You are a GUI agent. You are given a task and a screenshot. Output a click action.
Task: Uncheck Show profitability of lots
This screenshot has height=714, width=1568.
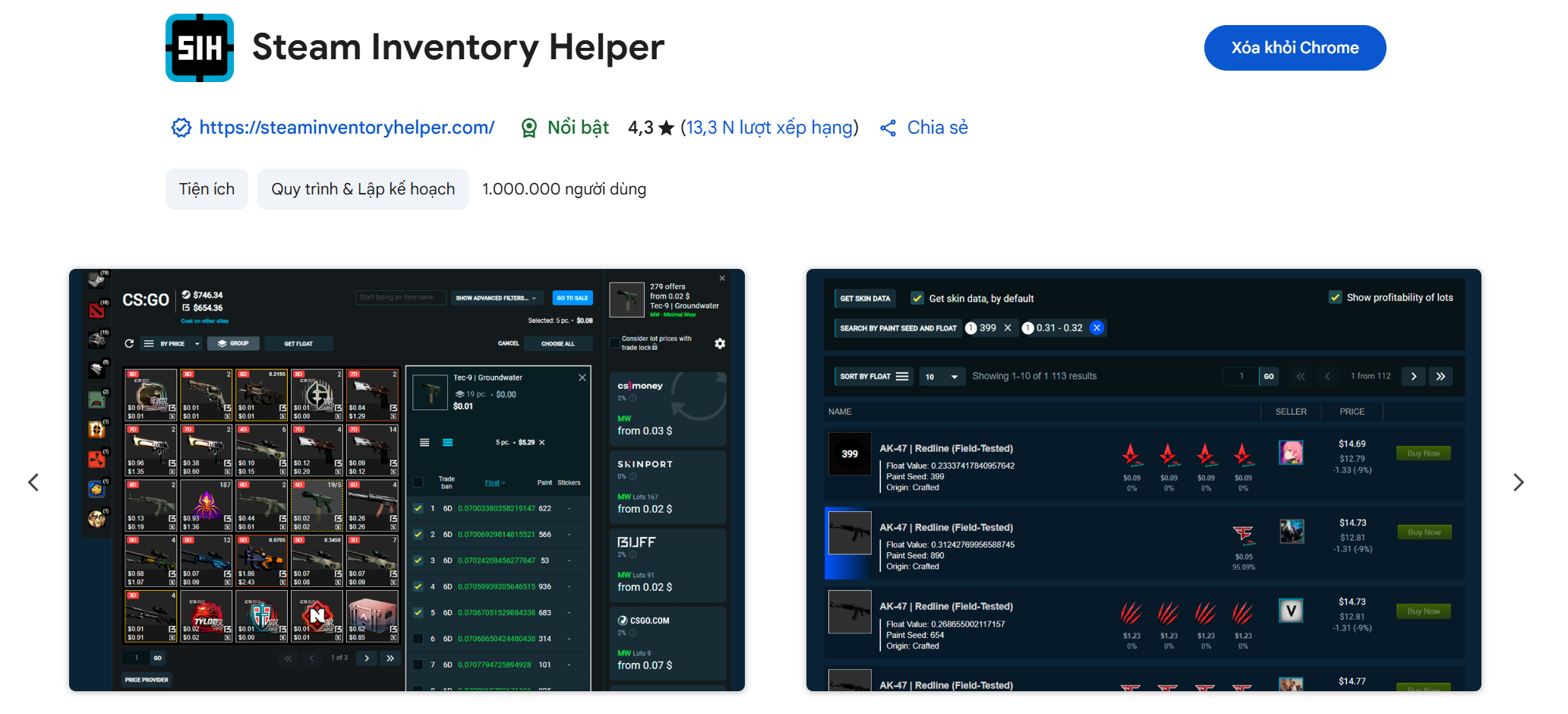1335,298
